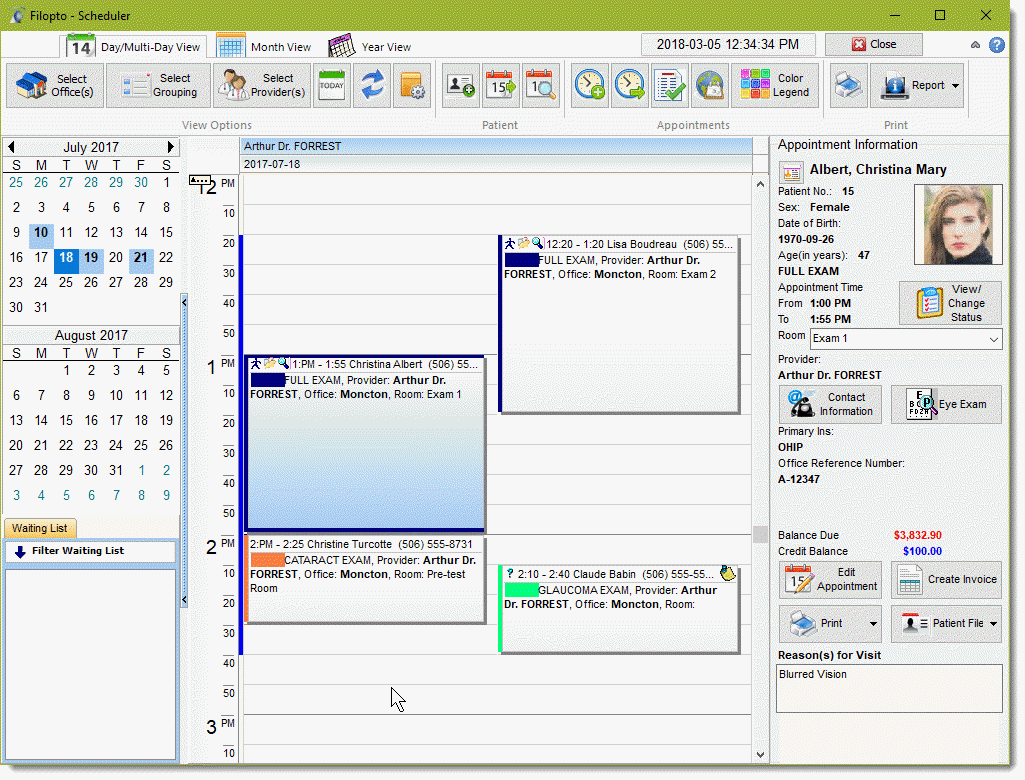Click the search appointment magnifier calendar icon

tap(540, 86)
